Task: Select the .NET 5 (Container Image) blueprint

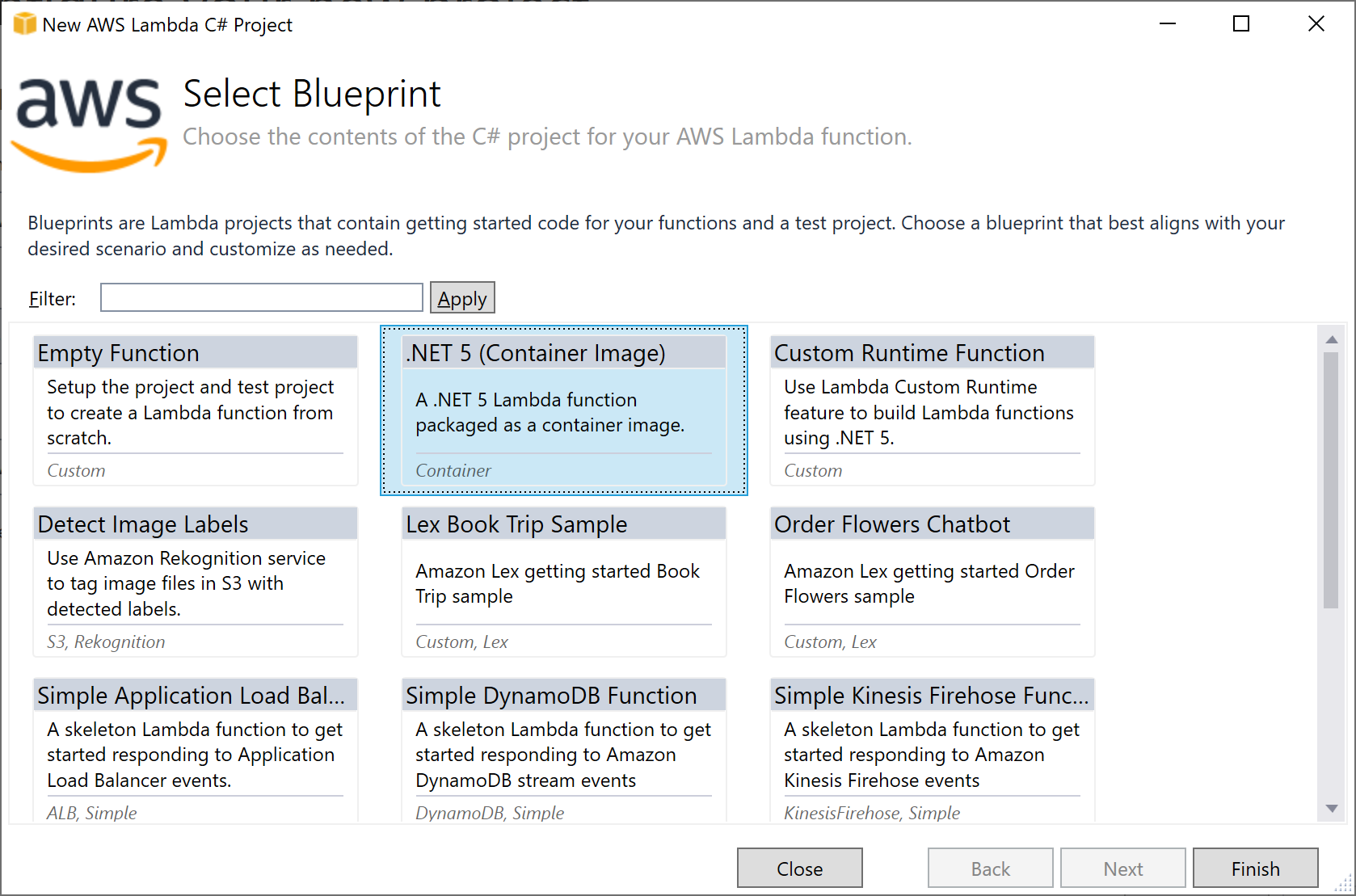Action: [x=564, y=410]
